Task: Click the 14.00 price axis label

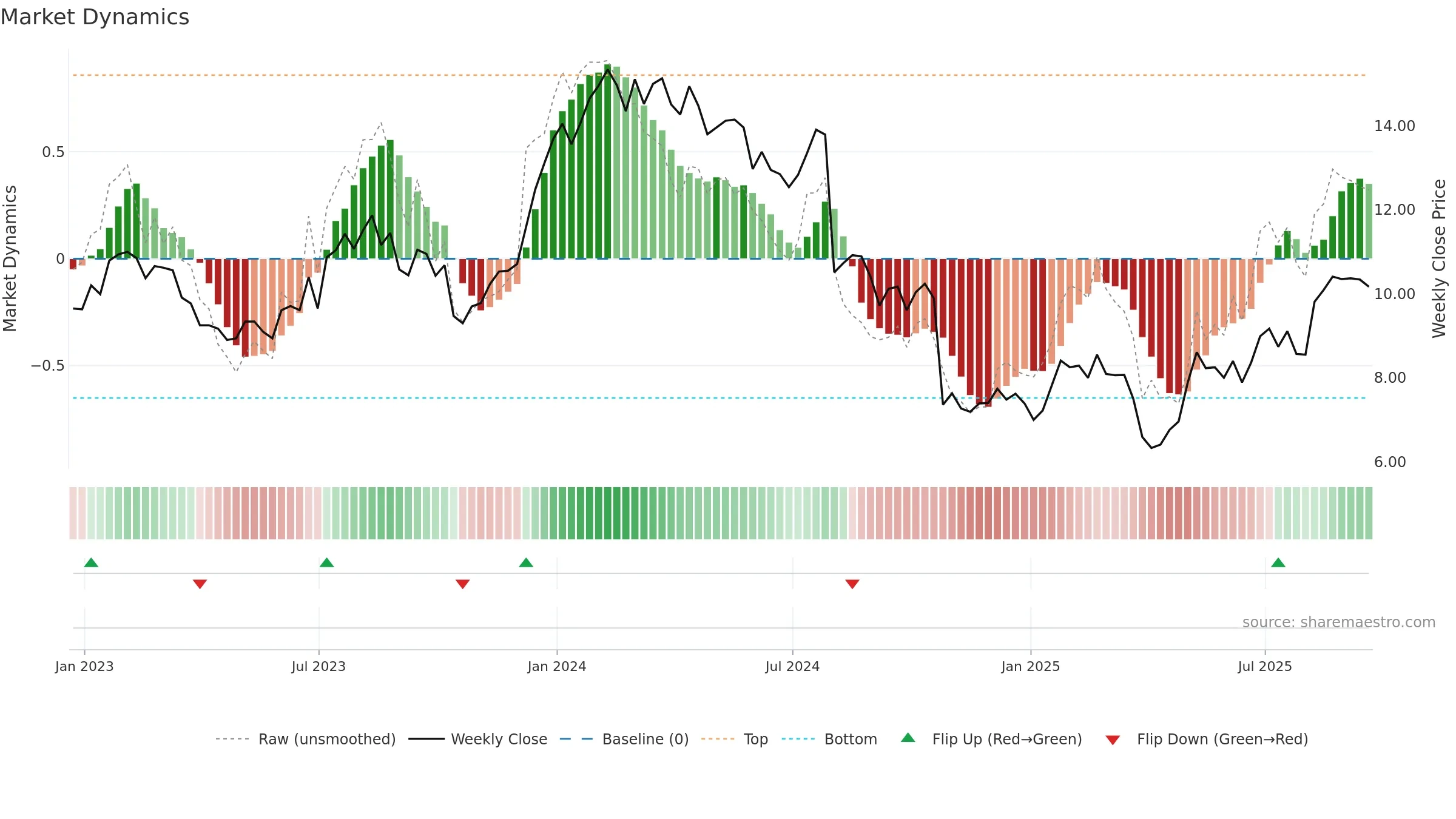Action: [x=1395, y=126]
